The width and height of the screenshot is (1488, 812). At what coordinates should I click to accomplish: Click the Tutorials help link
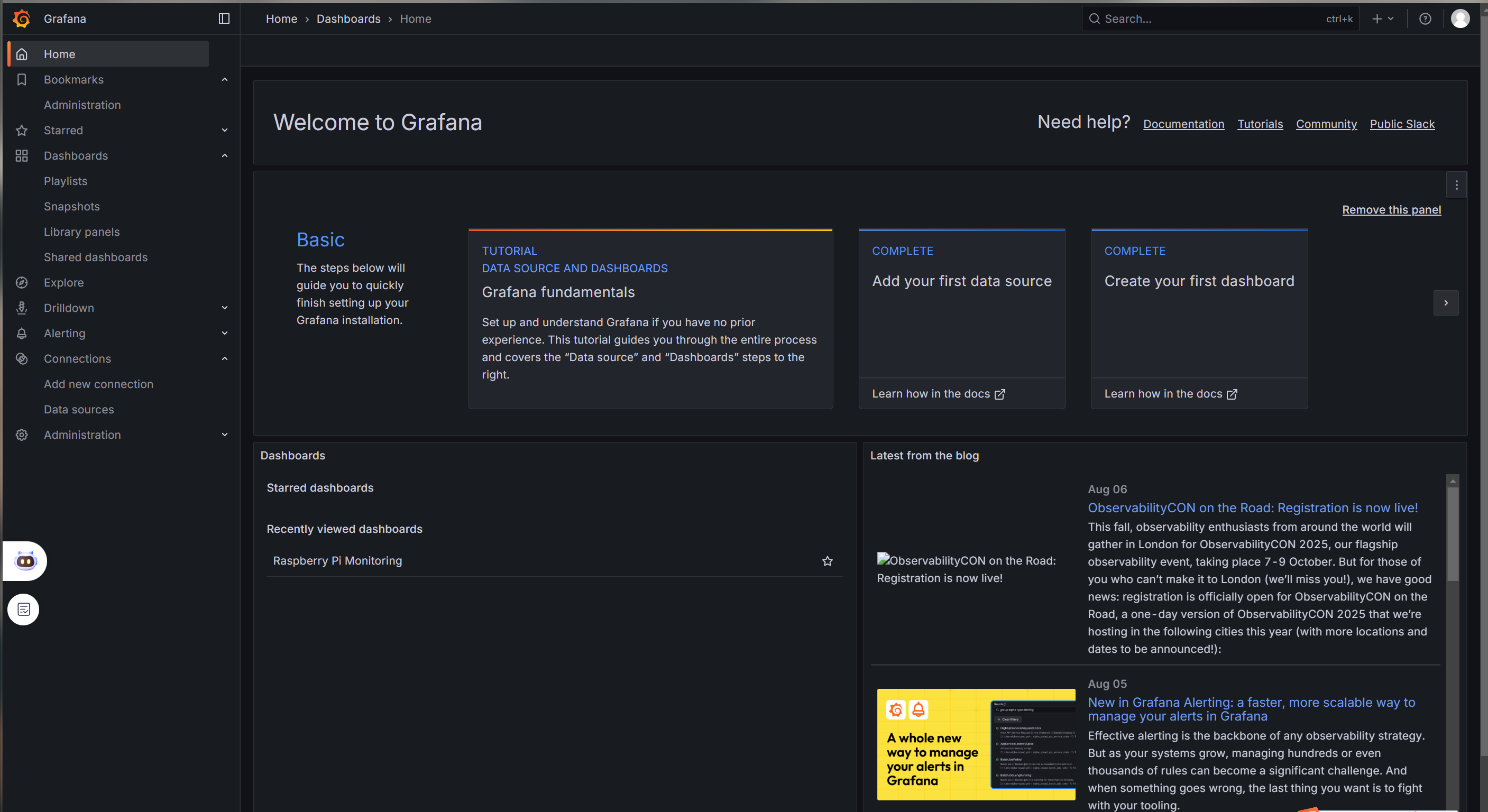click(x=1260, y=124)
